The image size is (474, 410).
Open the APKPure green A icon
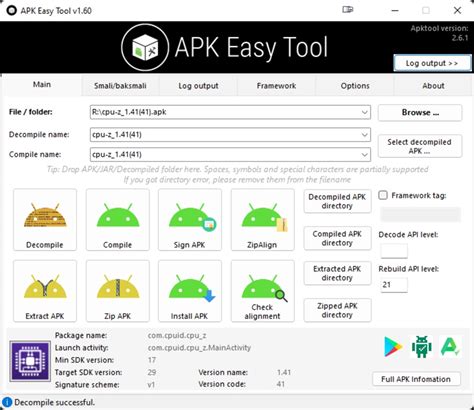450,347
